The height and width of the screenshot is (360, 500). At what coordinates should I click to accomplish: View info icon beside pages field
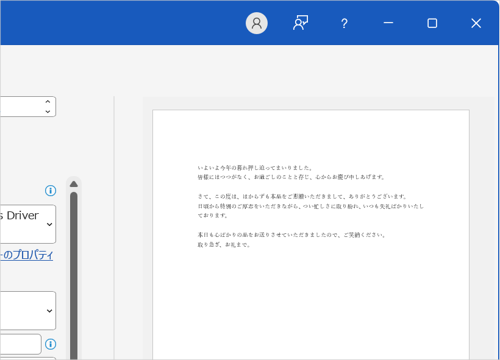51,344
